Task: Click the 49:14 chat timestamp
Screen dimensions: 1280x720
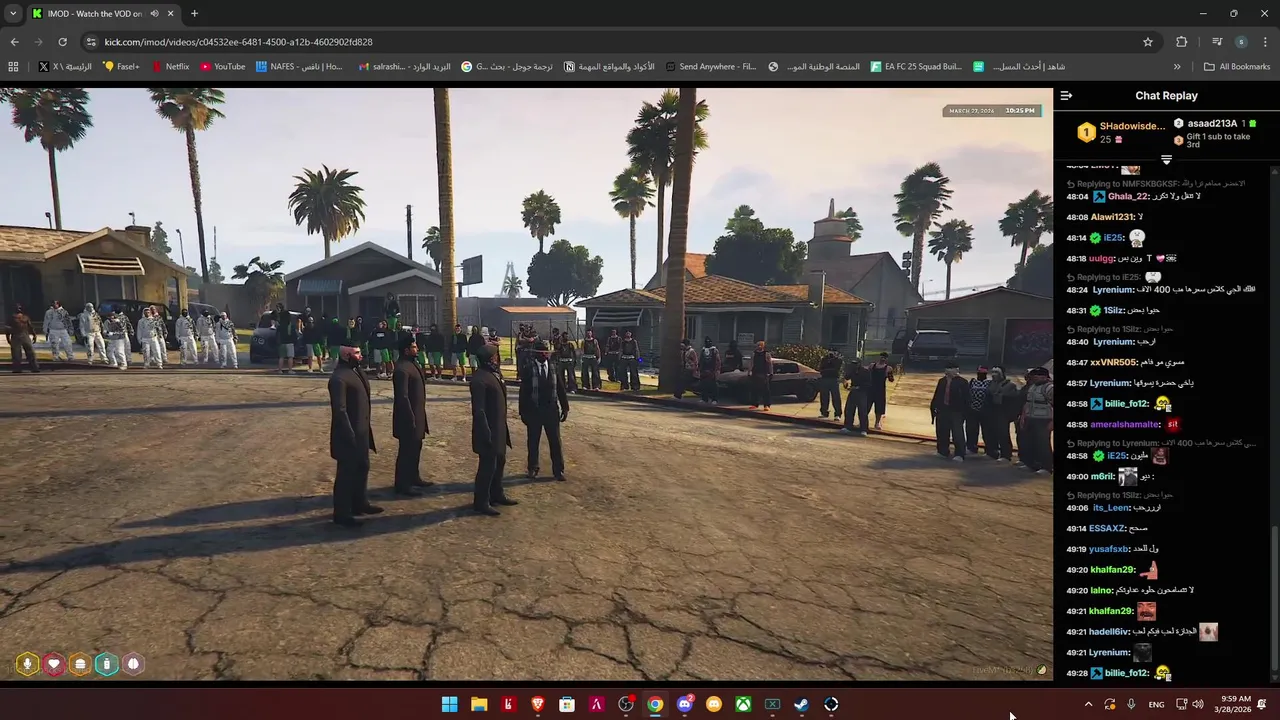Action: [1076, 528]
